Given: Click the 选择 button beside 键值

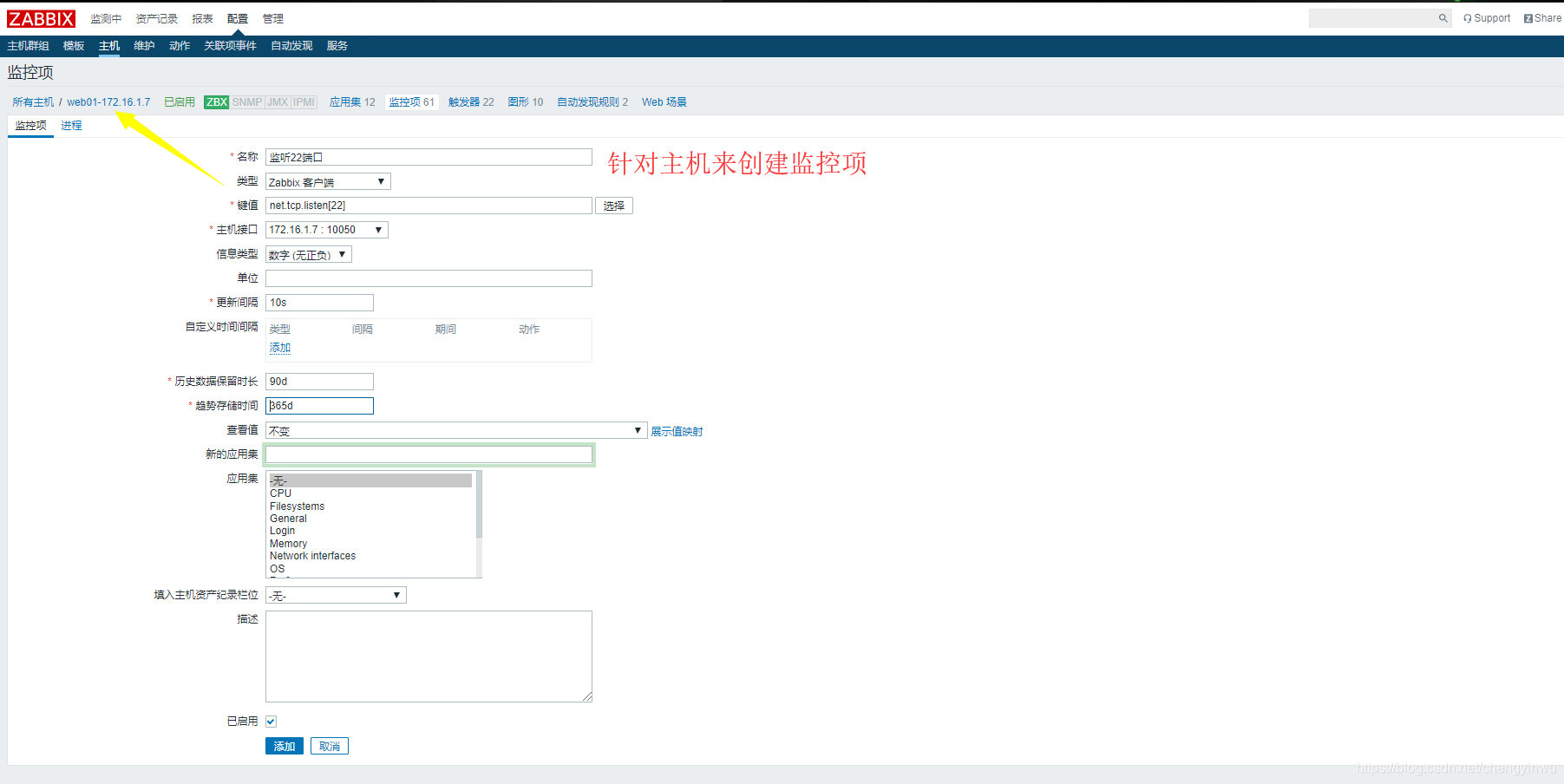Looking at the screenshot, I should click(x=614, y=205).
